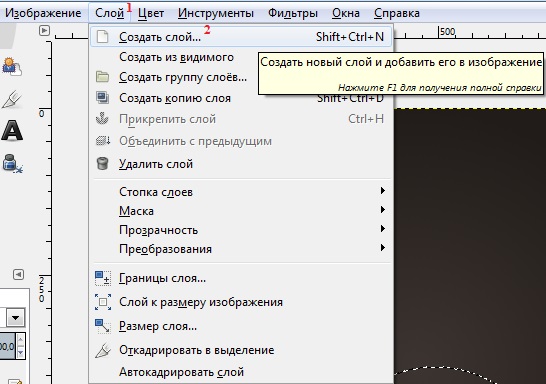The width and height of the screenshot is (546, 384).
Task: Select the Clone stamp tool
Action: click(x=12, y=66)
